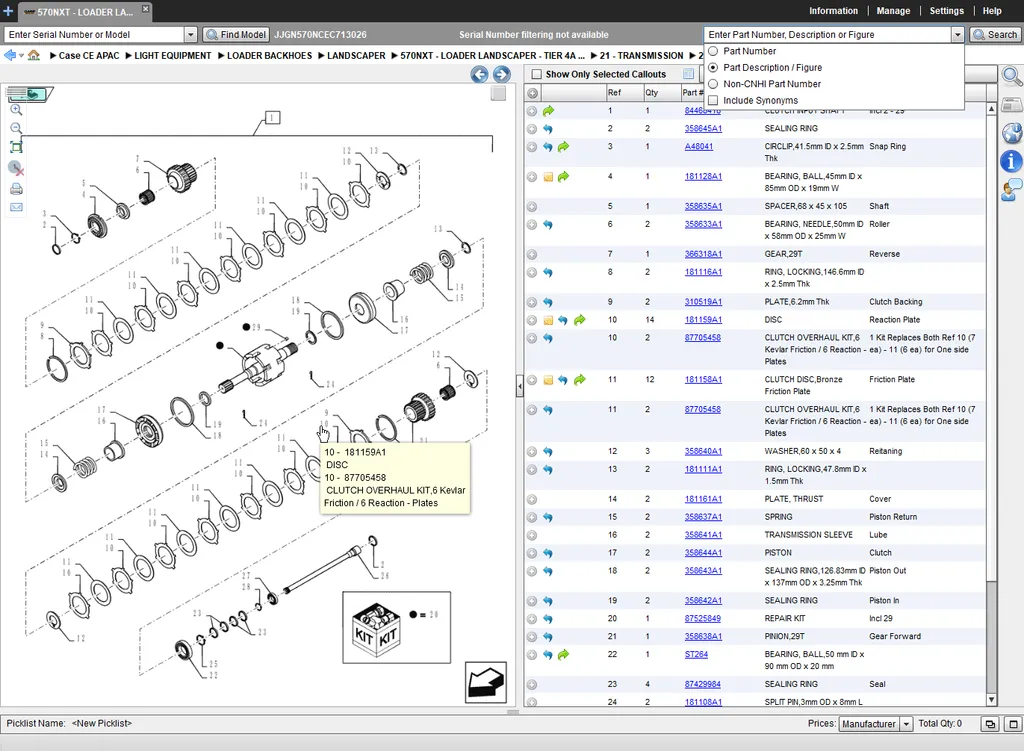Print the transmission diagram

point(16,189)
